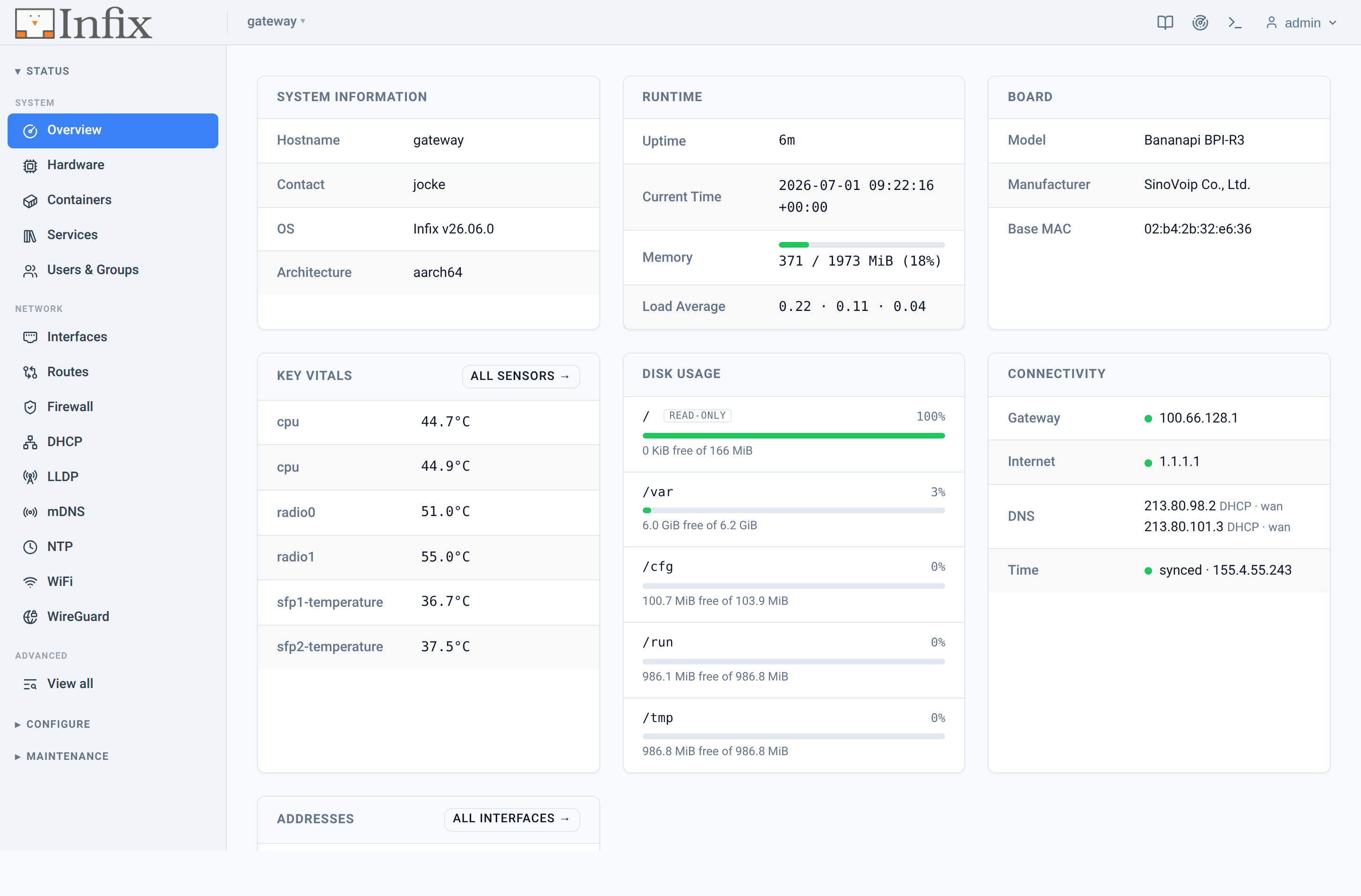Click the DNS entry 213.80.101.3
Screen dimensions: 1361x896
pyautogui.click(x=1183, y=526)
